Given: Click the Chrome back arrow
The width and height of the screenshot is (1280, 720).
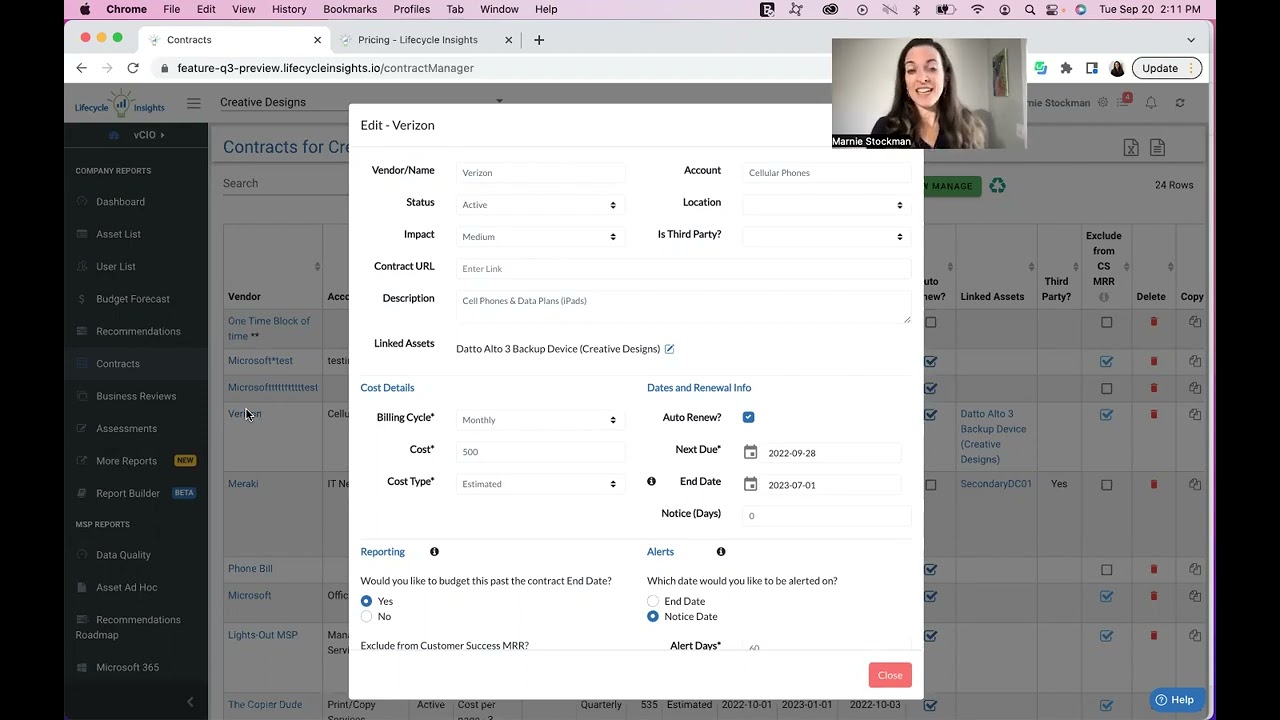Looking at the screenshot, I should tap(82, 68).
